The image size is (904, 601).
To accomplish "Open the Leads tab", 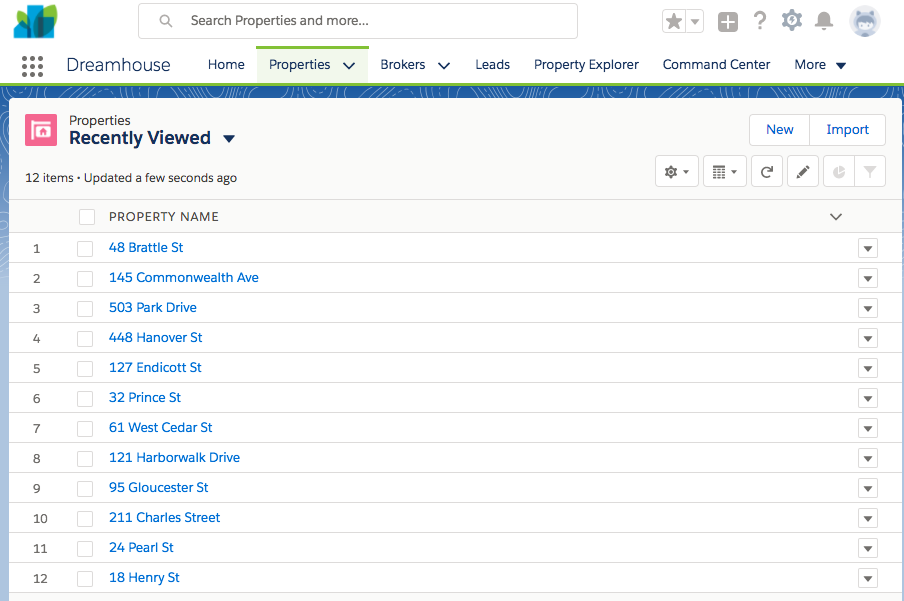I will coord(492,65).
